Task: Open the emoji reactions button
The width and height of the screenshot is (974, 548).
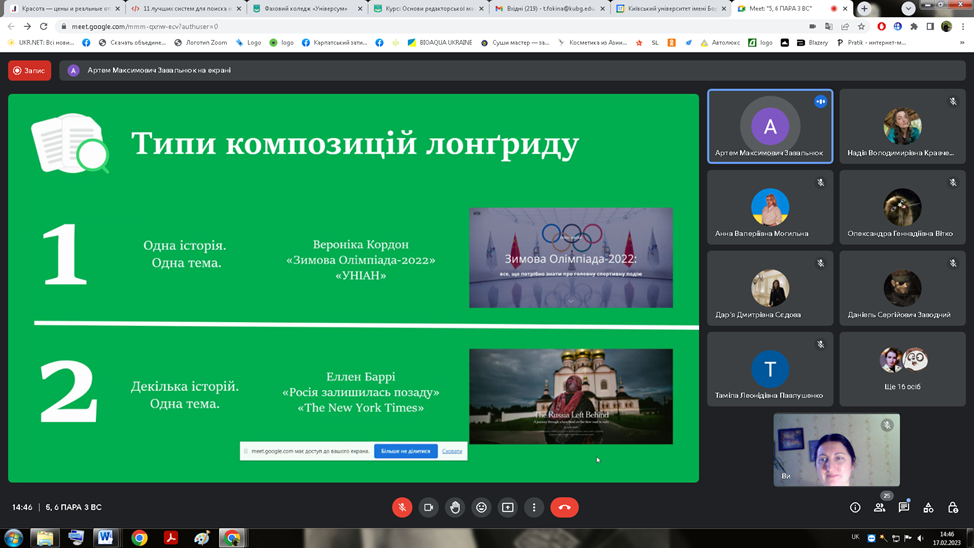Action: [x=481, y=508]
